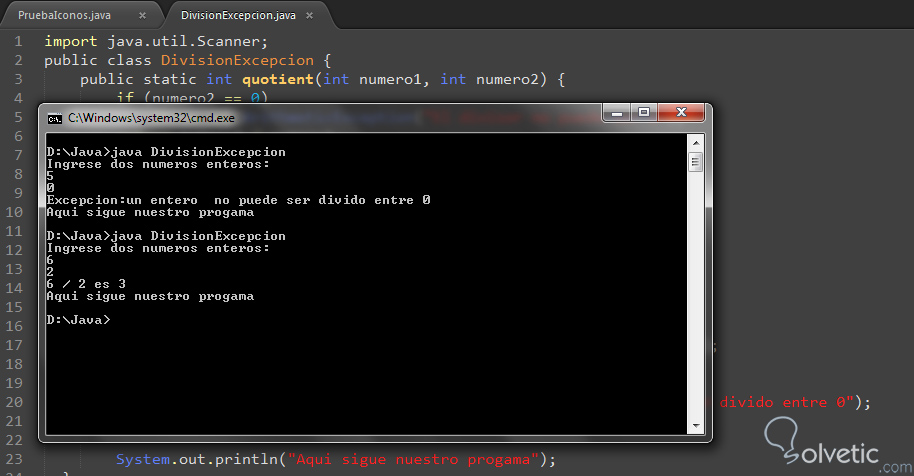Click the console scrollbar down arrow
Viewport: 914px width, 476px height.
coord(695,426)
